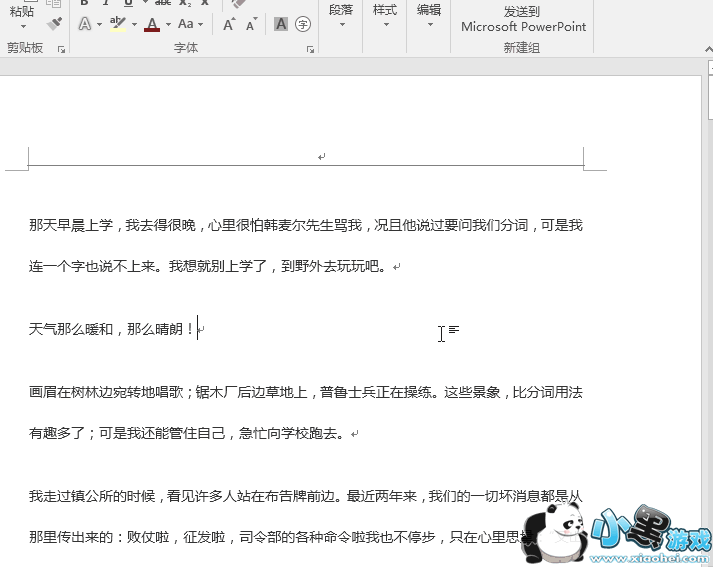Click the text 有趣多了 in the document
The height and width of the screenshot is (567, 713).
point(57,433)
